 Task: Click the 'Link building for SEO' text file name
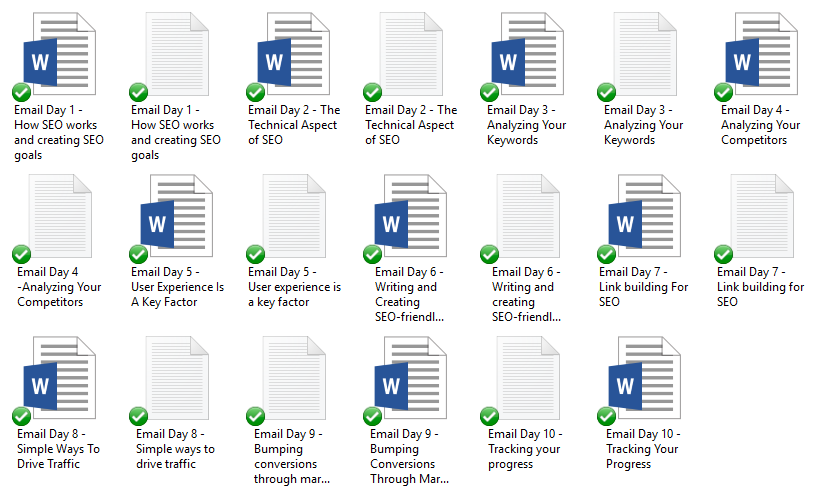coord(761,287)
